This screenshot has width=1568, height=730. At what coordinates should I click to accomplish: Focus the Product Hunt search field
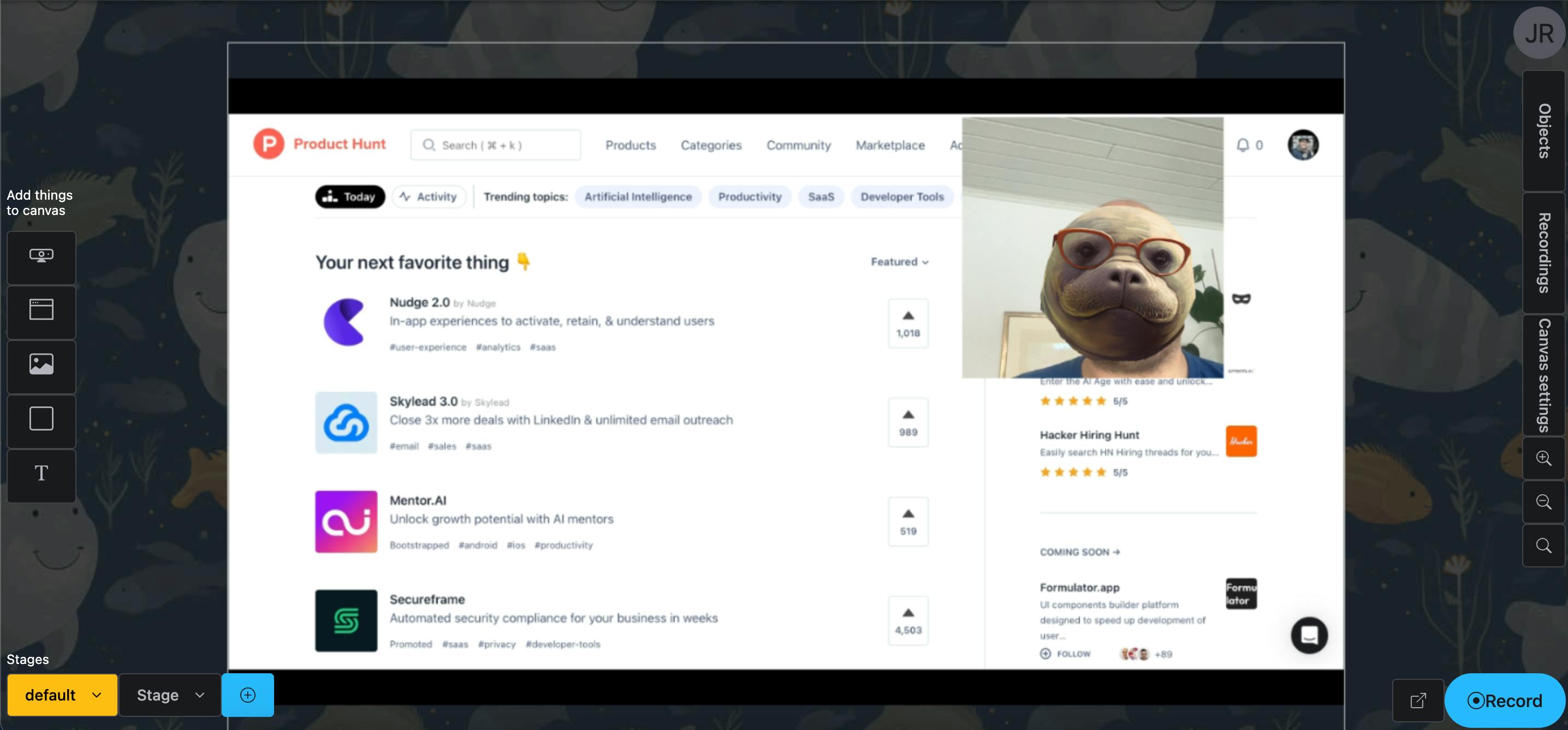point(496,145)
